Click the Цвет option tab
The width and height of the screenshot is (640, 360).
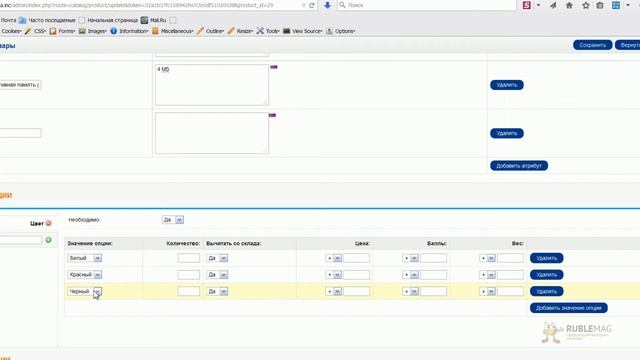click(37, 223)
